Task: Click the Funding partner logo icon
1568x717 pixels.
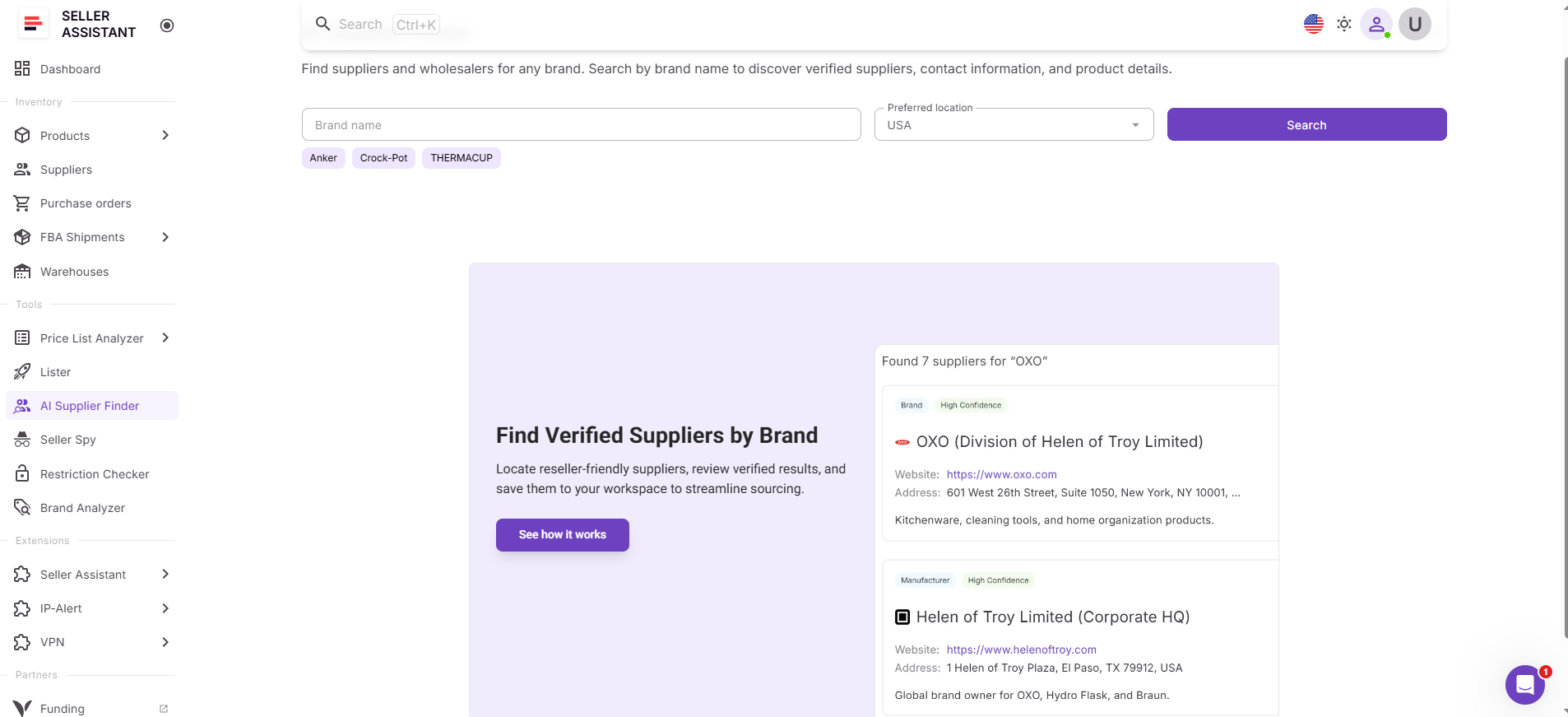Action: pyautogui.click(x=22, y=708)
